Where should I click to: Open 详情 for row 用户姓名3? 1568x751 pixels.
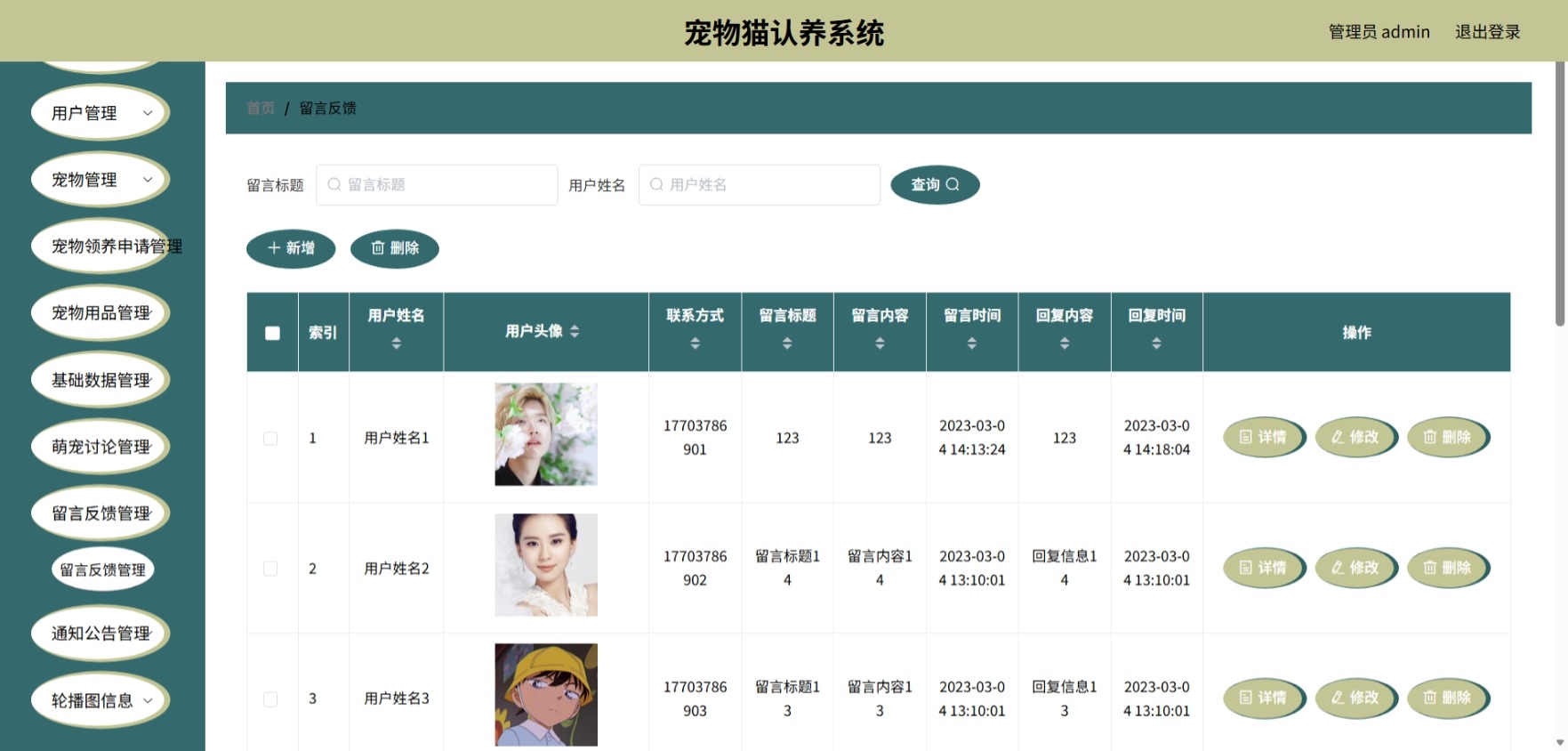click(1264, 698)
